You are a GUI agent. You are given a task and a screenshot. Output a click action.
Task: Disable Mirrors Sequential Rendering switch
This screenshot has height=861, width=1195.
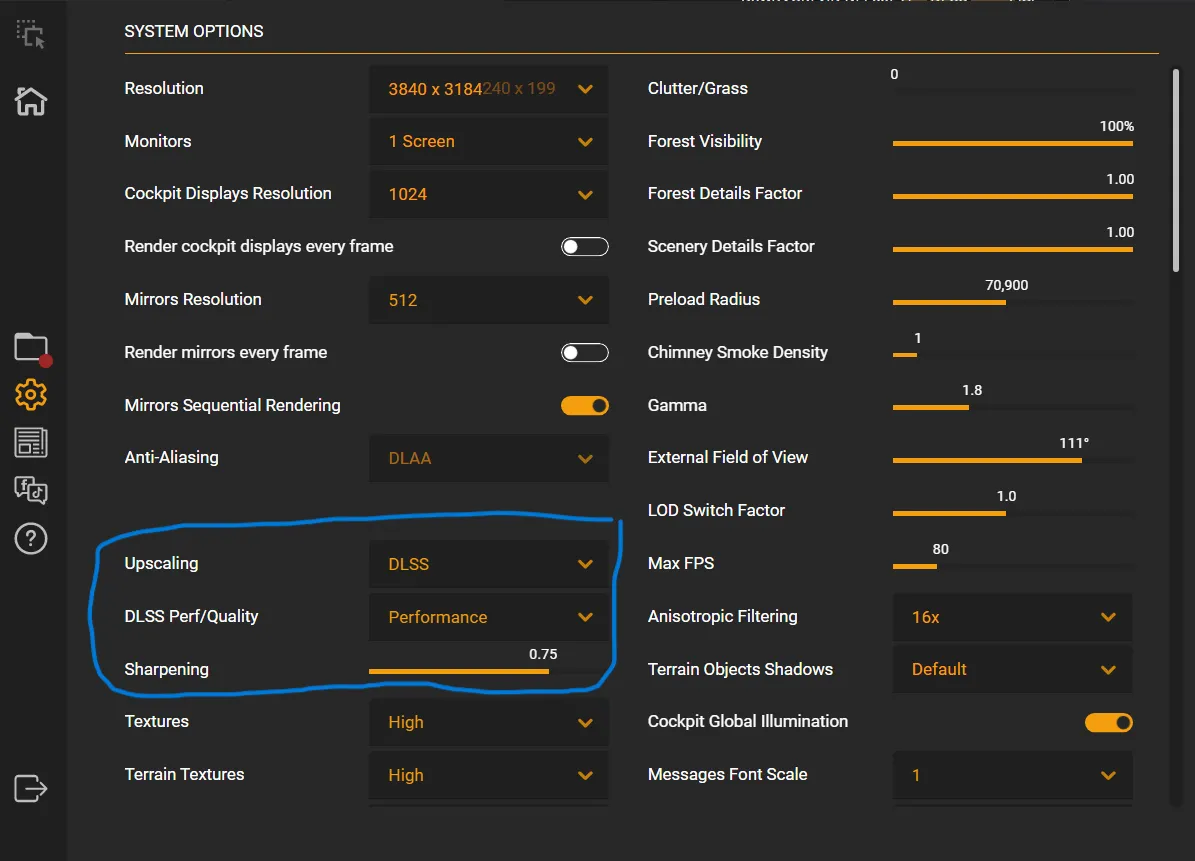pos(585,405)
